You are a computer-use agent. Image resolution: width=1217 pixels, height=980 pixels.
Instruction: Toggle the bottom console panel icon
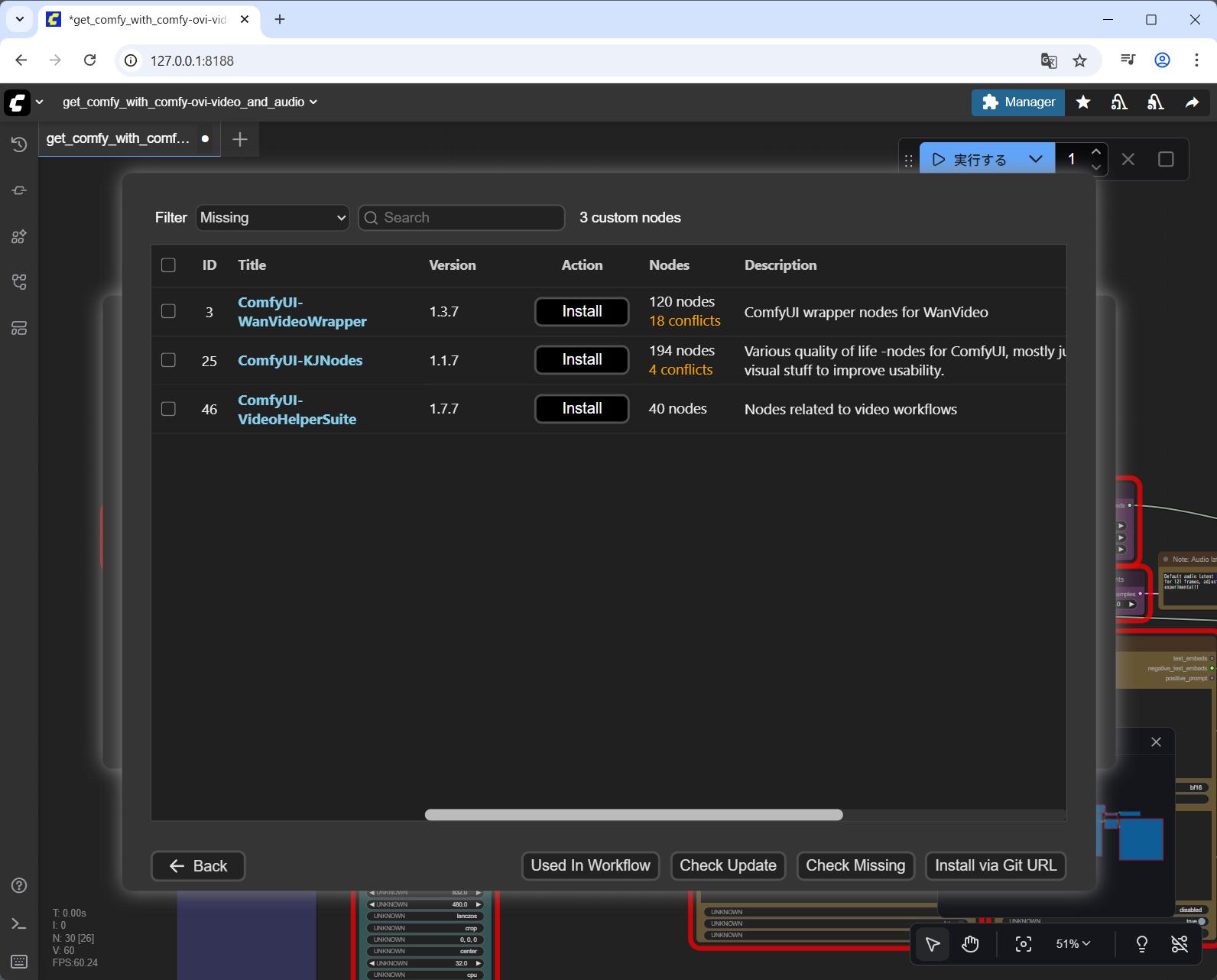[19, 924]
